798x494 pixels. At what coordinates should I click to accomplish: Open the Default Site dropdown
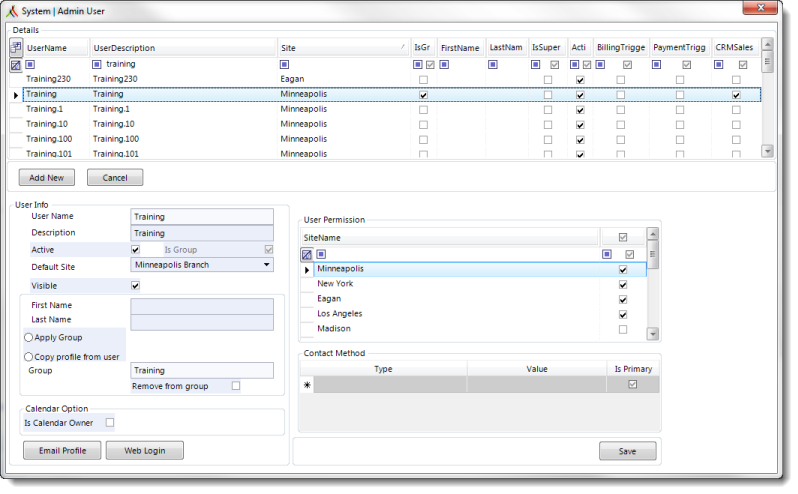pyautogui.click(x=266, y=265)
